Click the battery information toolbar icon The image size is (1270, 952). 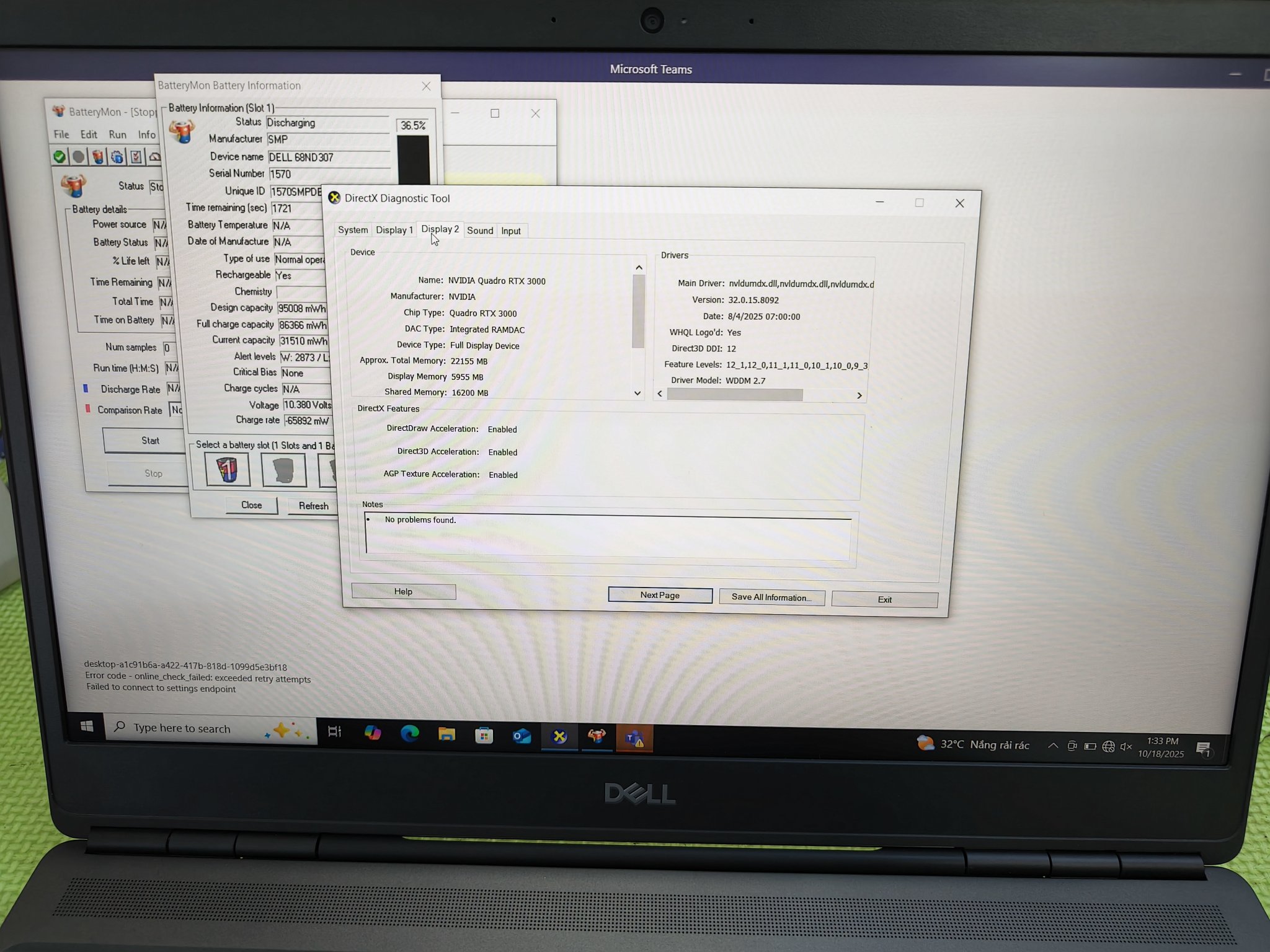(x=98, y=157)
